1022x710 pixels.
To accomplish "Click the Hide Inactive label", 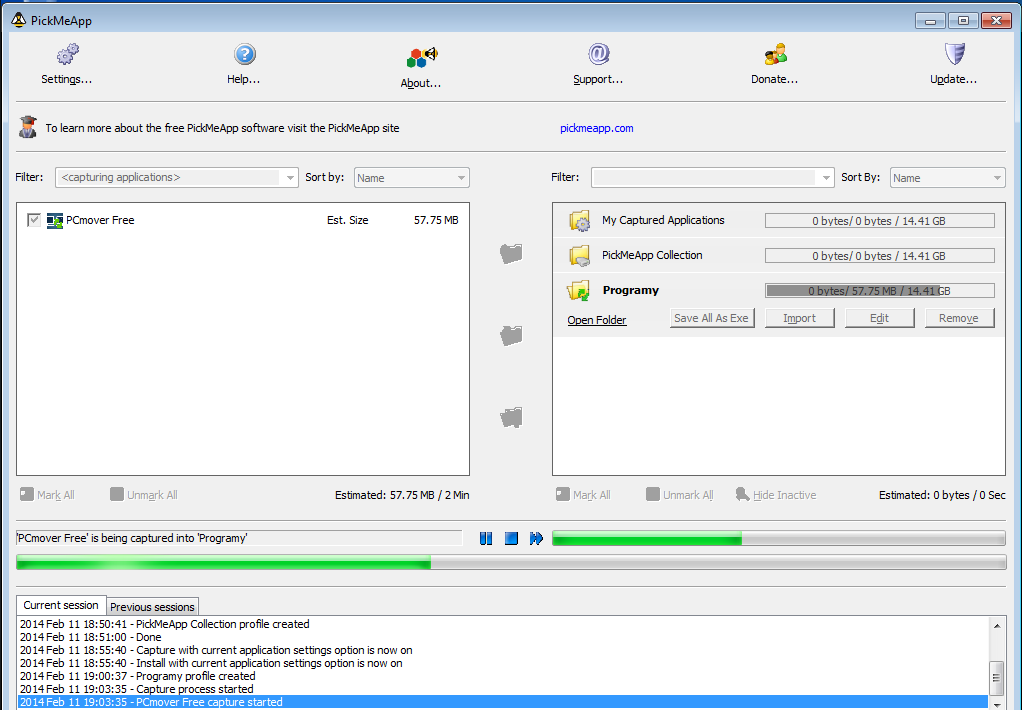I will [785, 495].
